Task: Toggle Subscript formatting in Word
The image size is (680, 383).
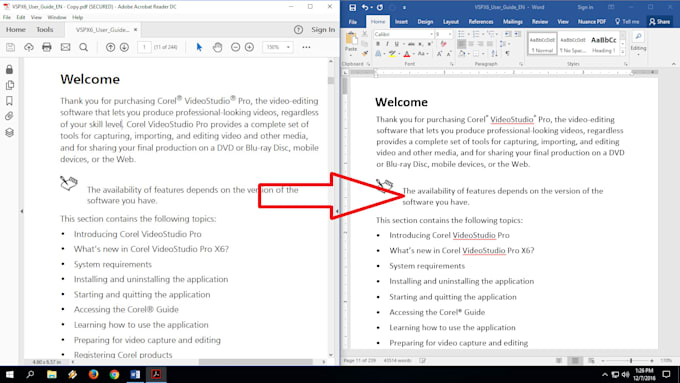Action: click(421, 44)
